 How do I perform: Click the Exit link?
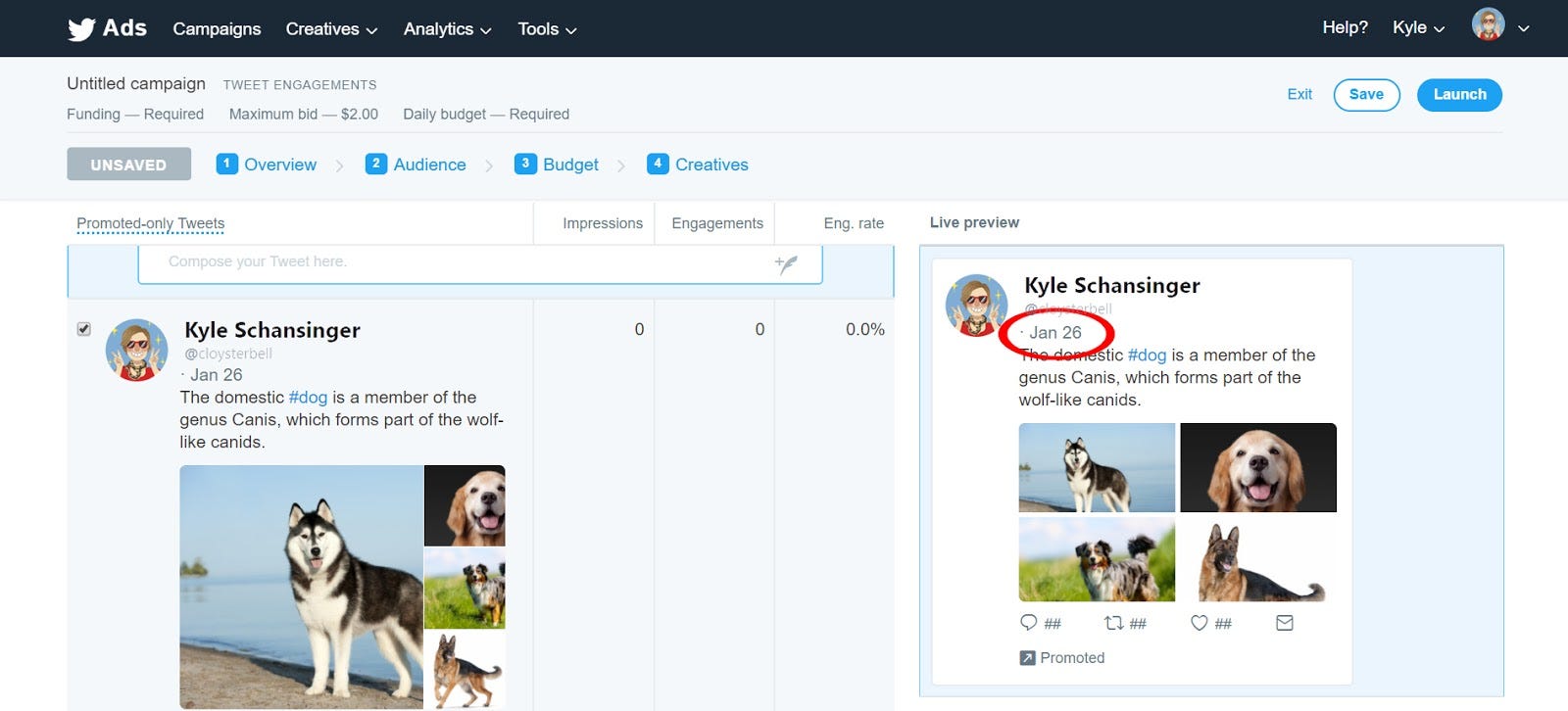(x=1299, y=94)
